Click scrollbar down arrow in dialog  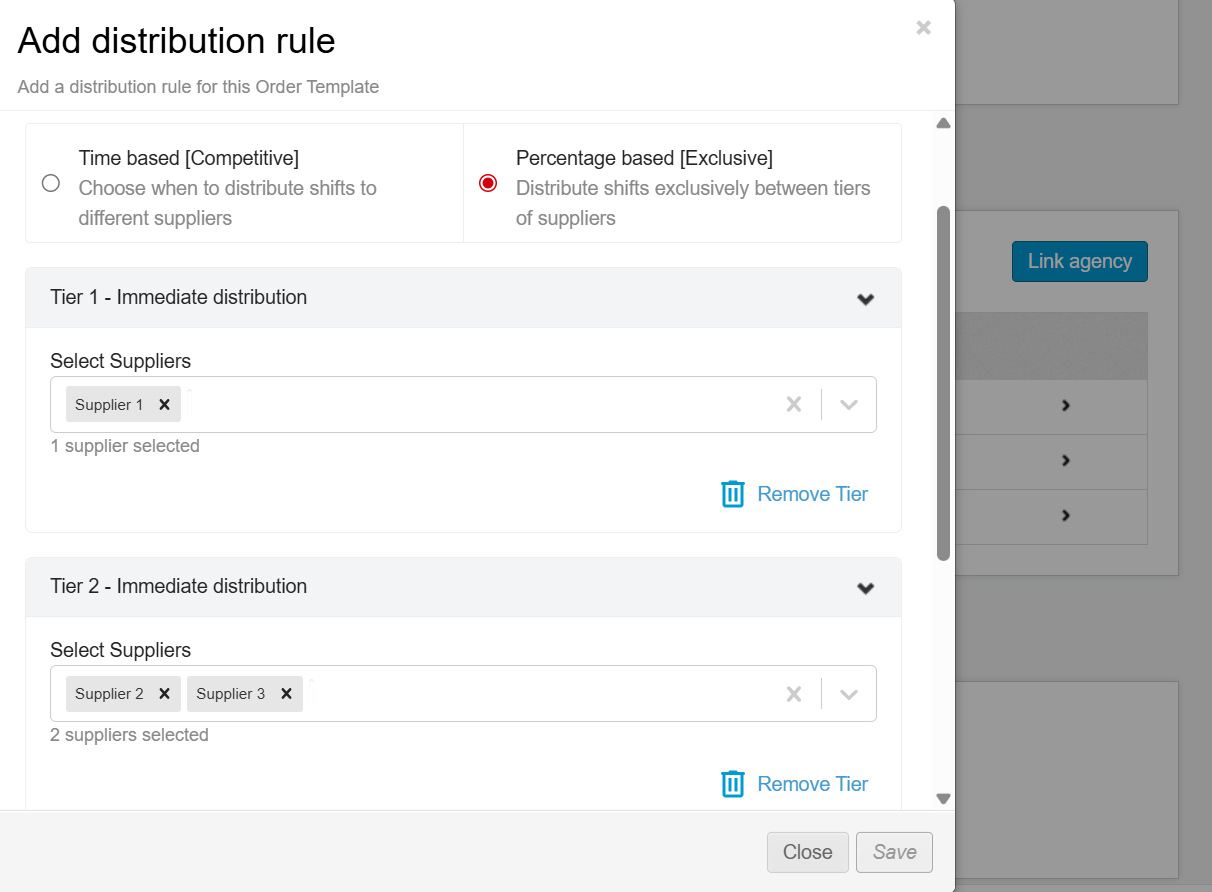(943, 798)
